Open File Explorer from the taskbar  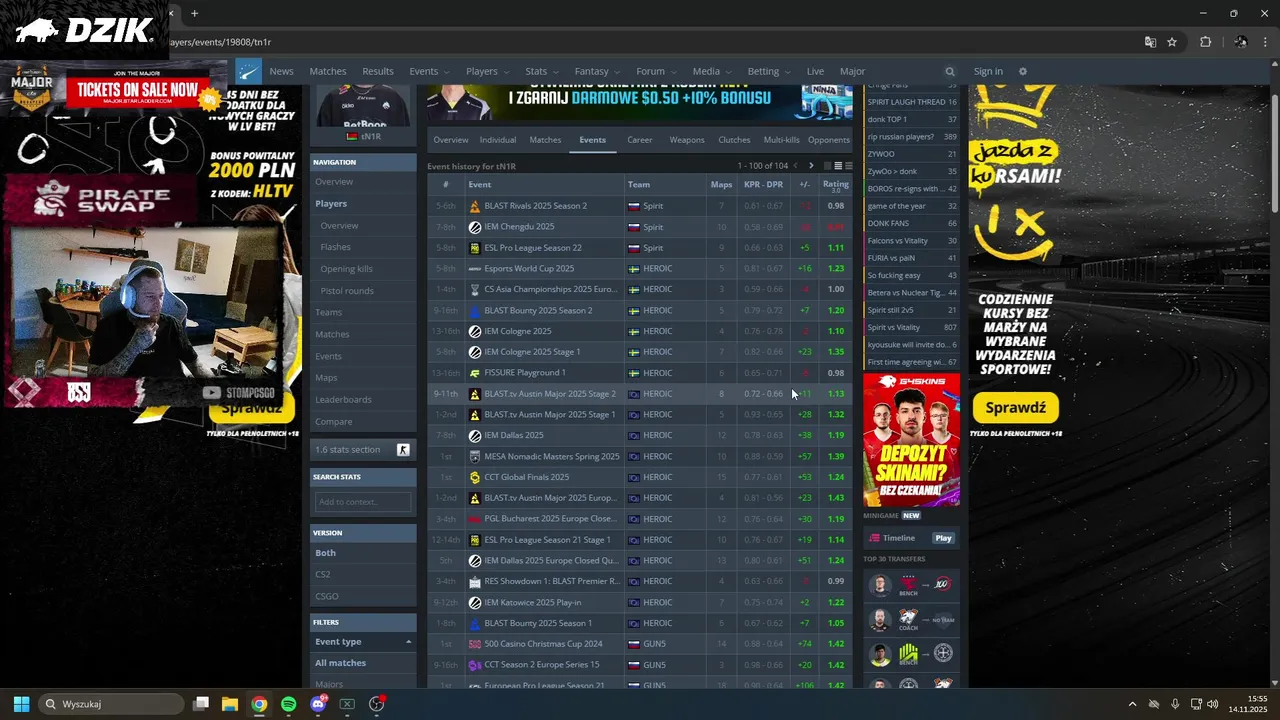click(229, 704)
